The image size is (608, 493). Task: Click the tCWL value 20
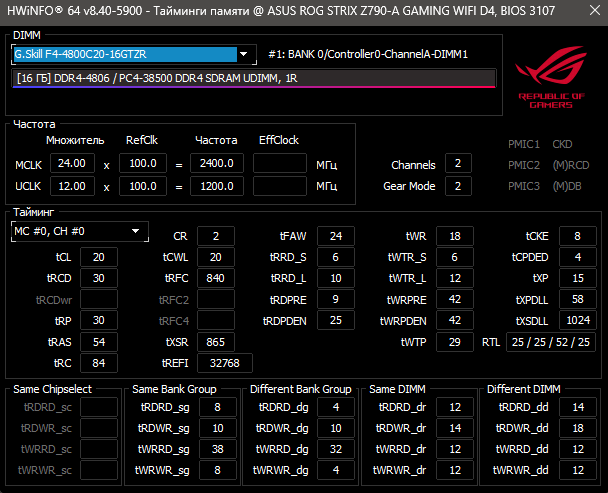point(216,257)
